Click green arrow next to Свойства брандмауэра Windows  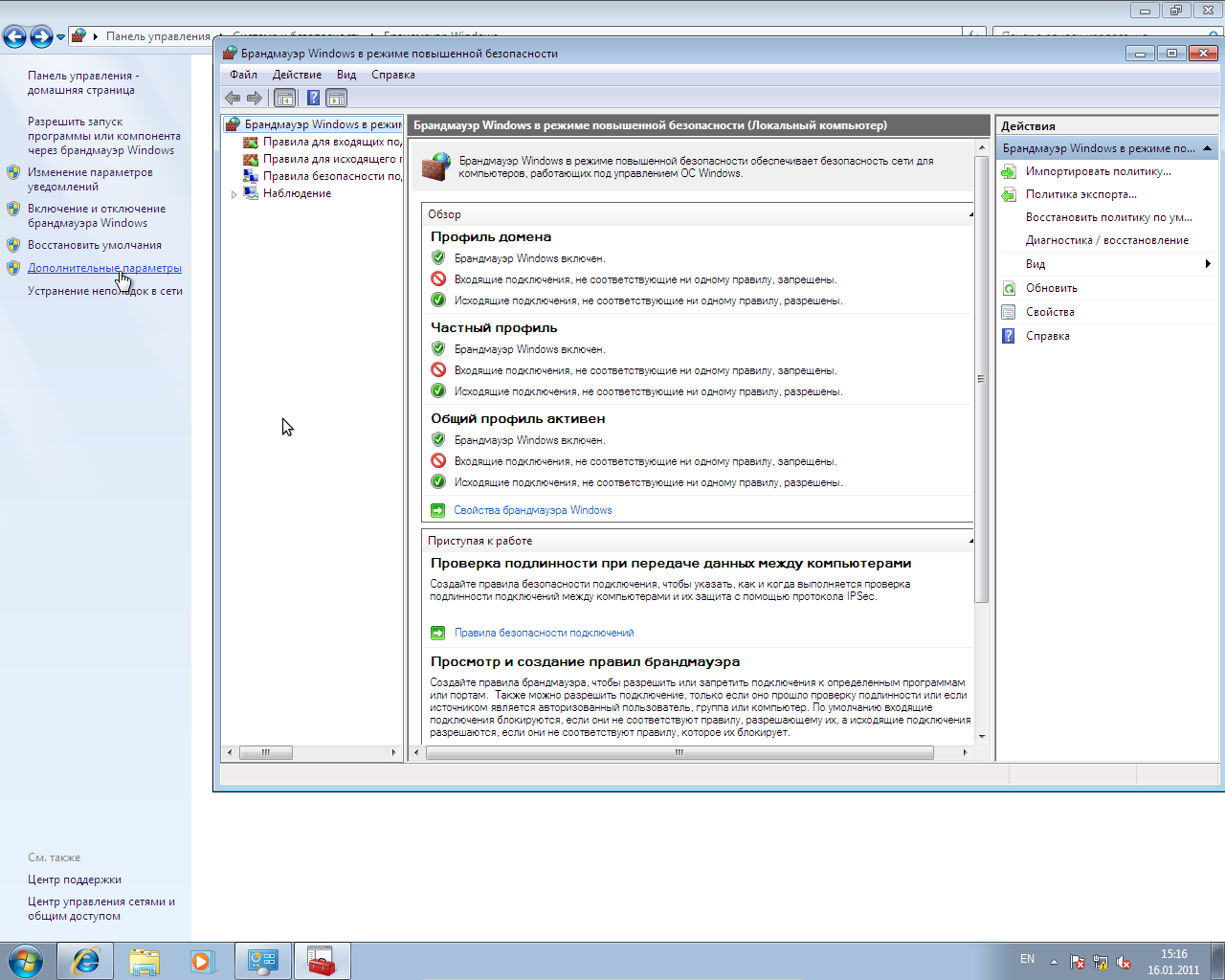pos(438,510)
